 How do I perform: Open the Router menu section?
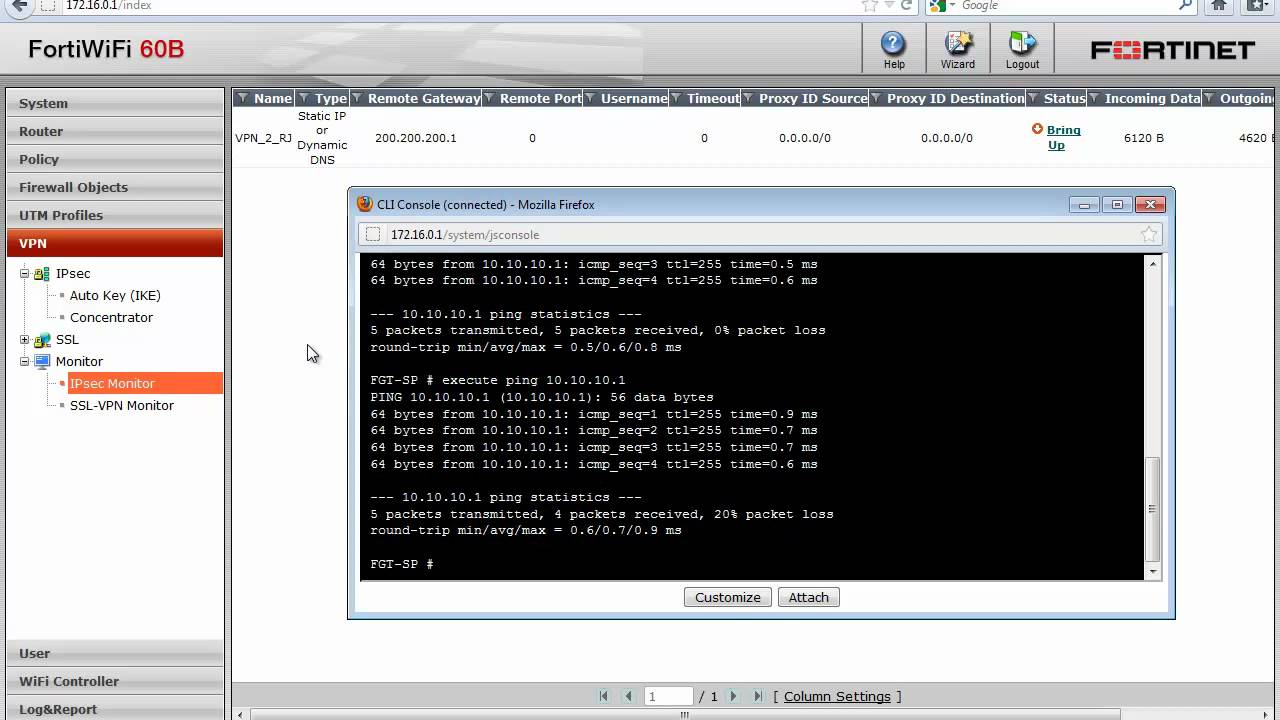(115, 131)
